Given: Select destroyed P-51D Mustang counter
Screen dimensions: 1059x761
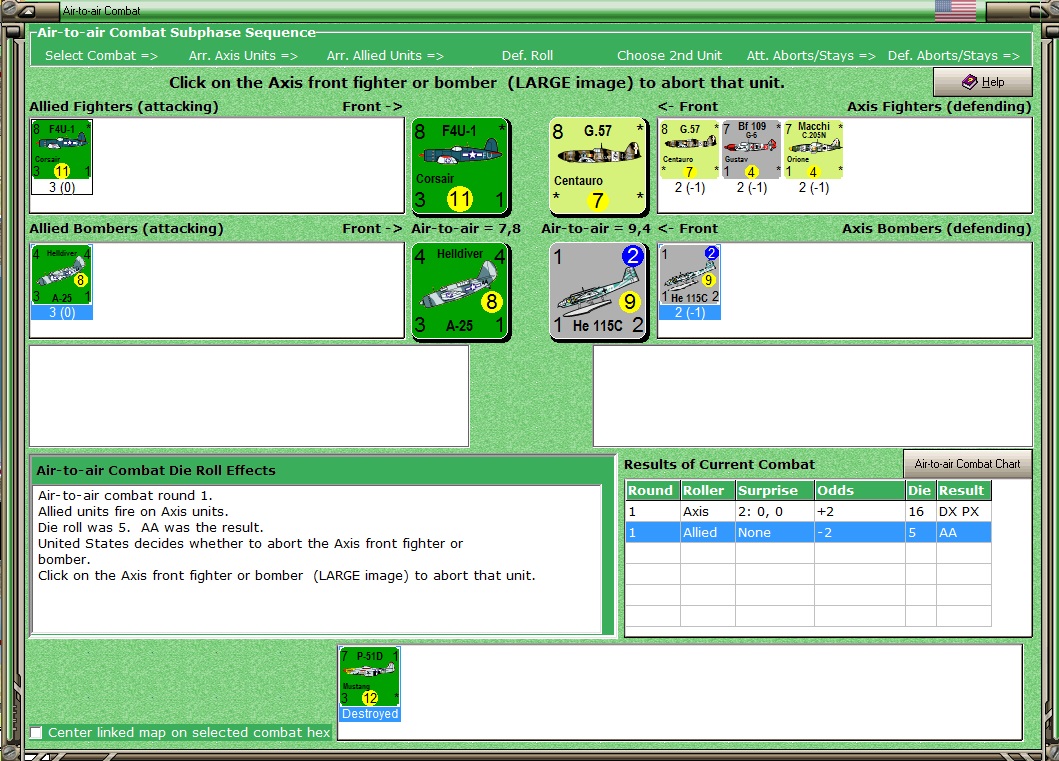Looking at the screenshot, I should tap(369, 677).
